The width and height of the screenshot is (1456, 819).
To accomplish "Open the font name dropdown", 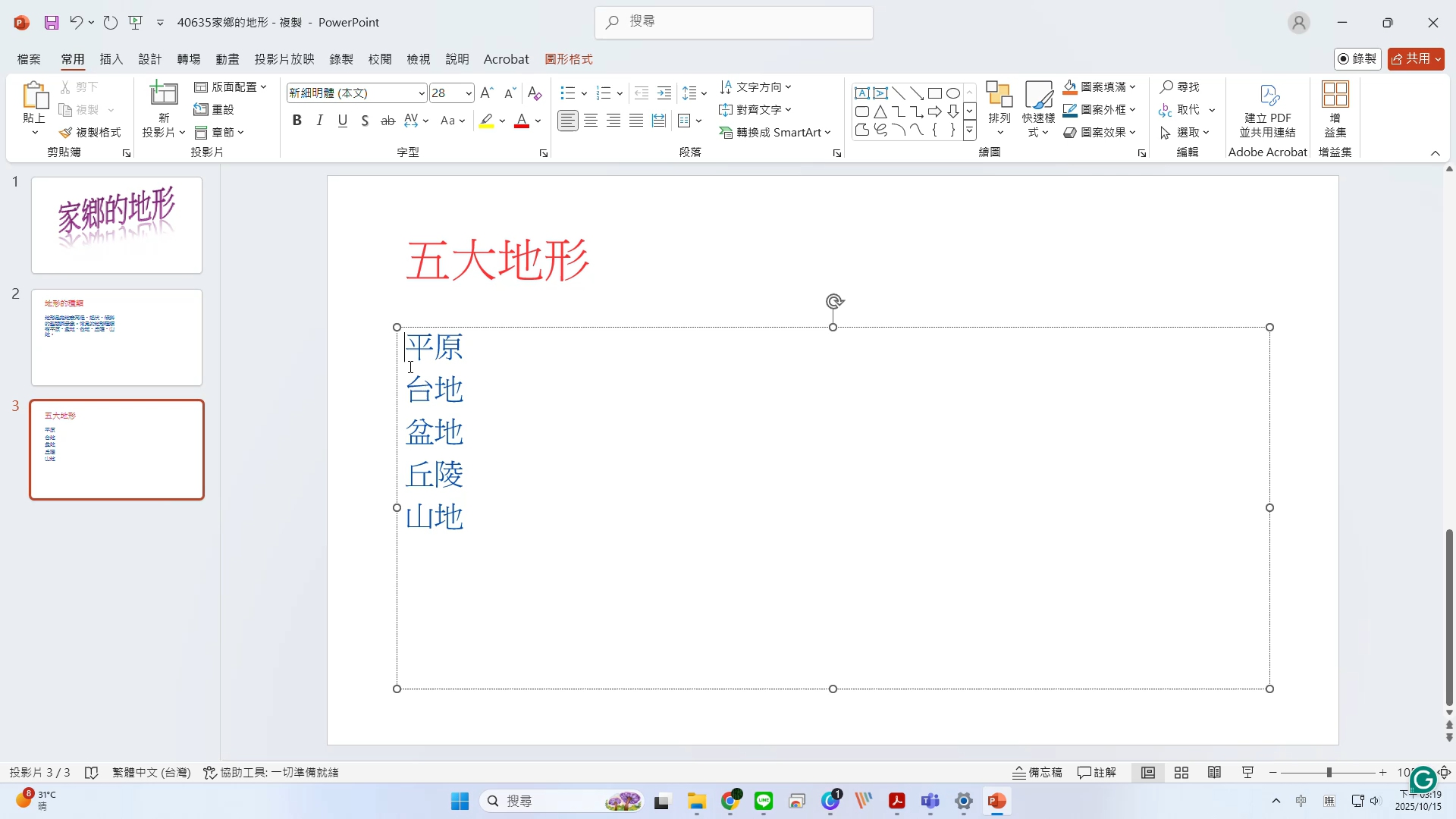I will point(422,93).
